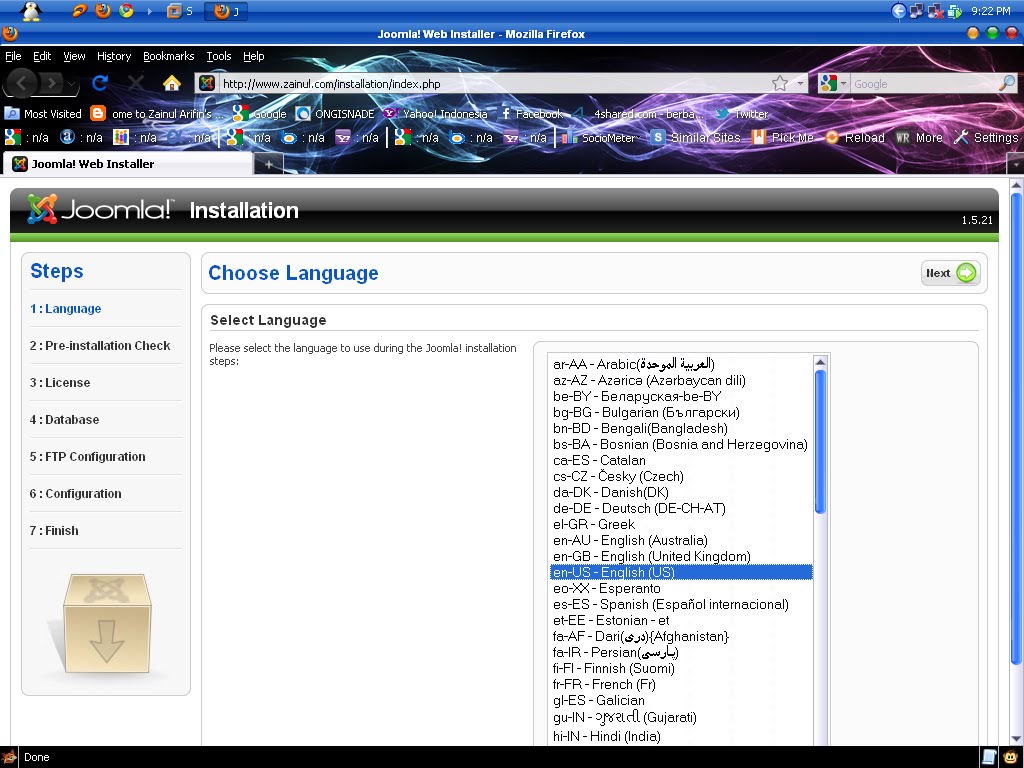The width and height of the screenshot is (1024, 768).
Task: Open the 4shared.com bookmark
Action: (x=639, y=114)
